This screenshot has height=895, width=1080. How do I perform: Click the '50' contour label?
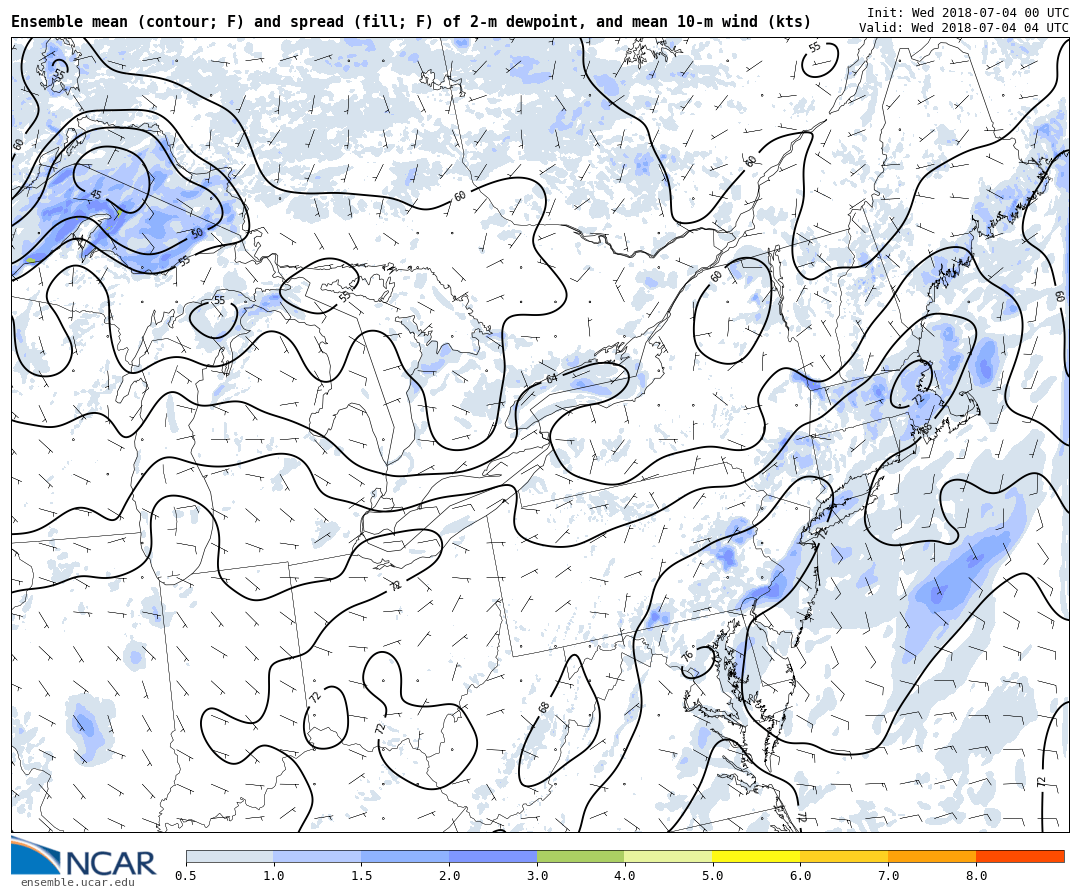[198, 233]
